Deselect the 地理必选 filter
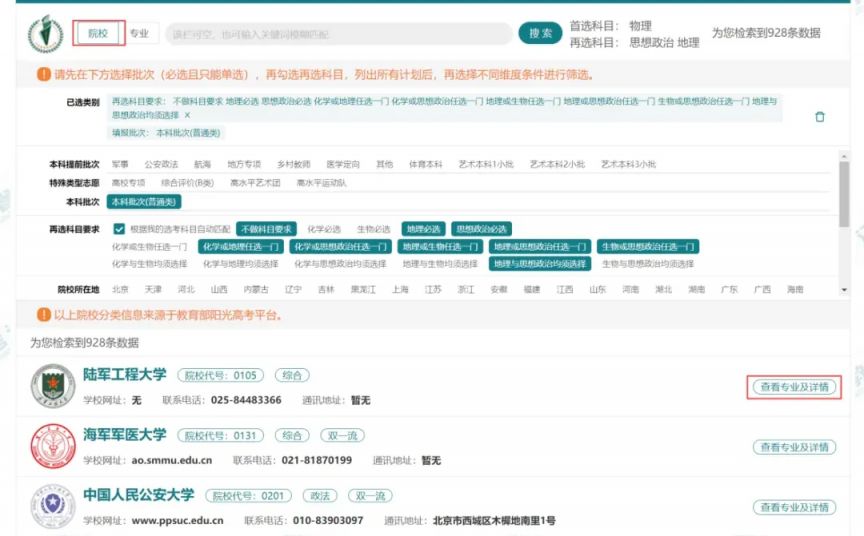Image resolution: width=864 pixels, height=536 pixels. pos(423,229)
